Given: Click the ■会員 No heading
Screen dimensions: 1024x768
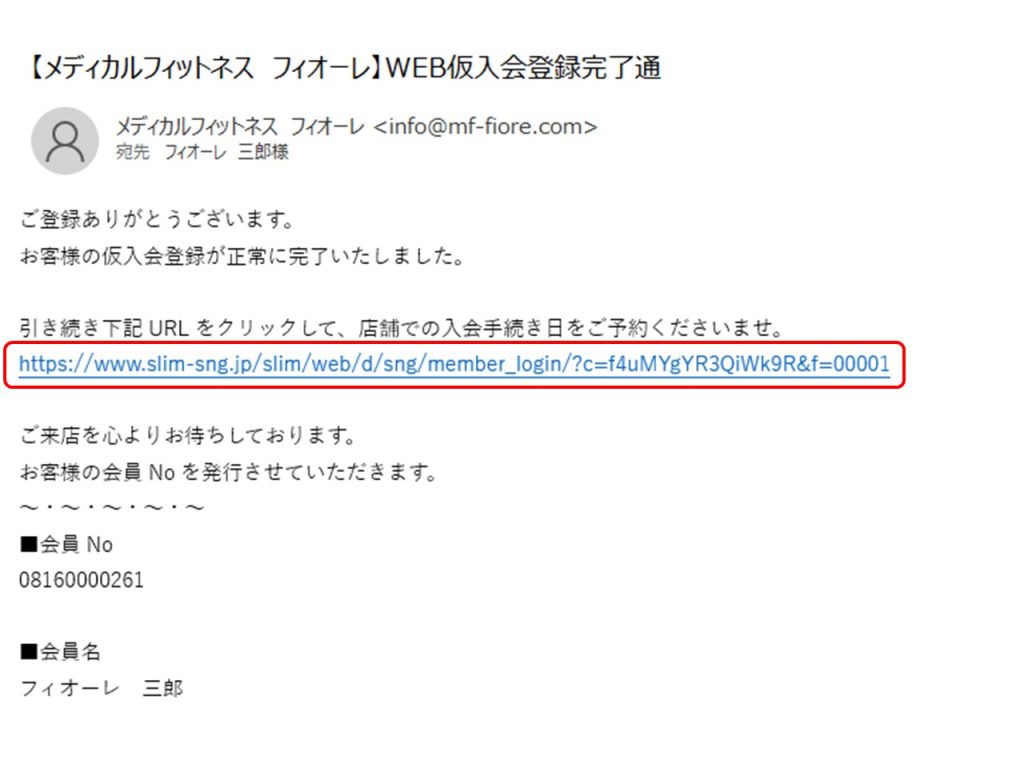Looking at the screenshot, I should pos(66,544).
